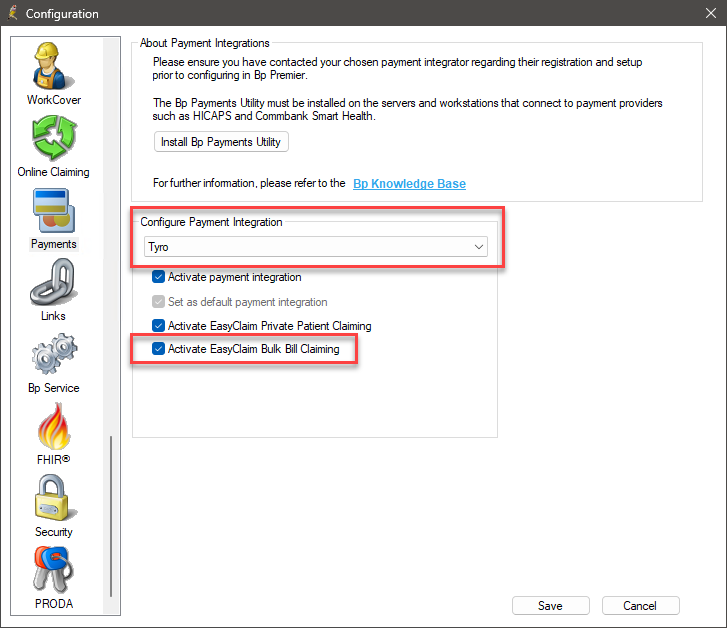Image resolution: width=727 pixels, height=628 pixels.
Task: Open Bp Service gears icon
Action: (x=54, y=354)
